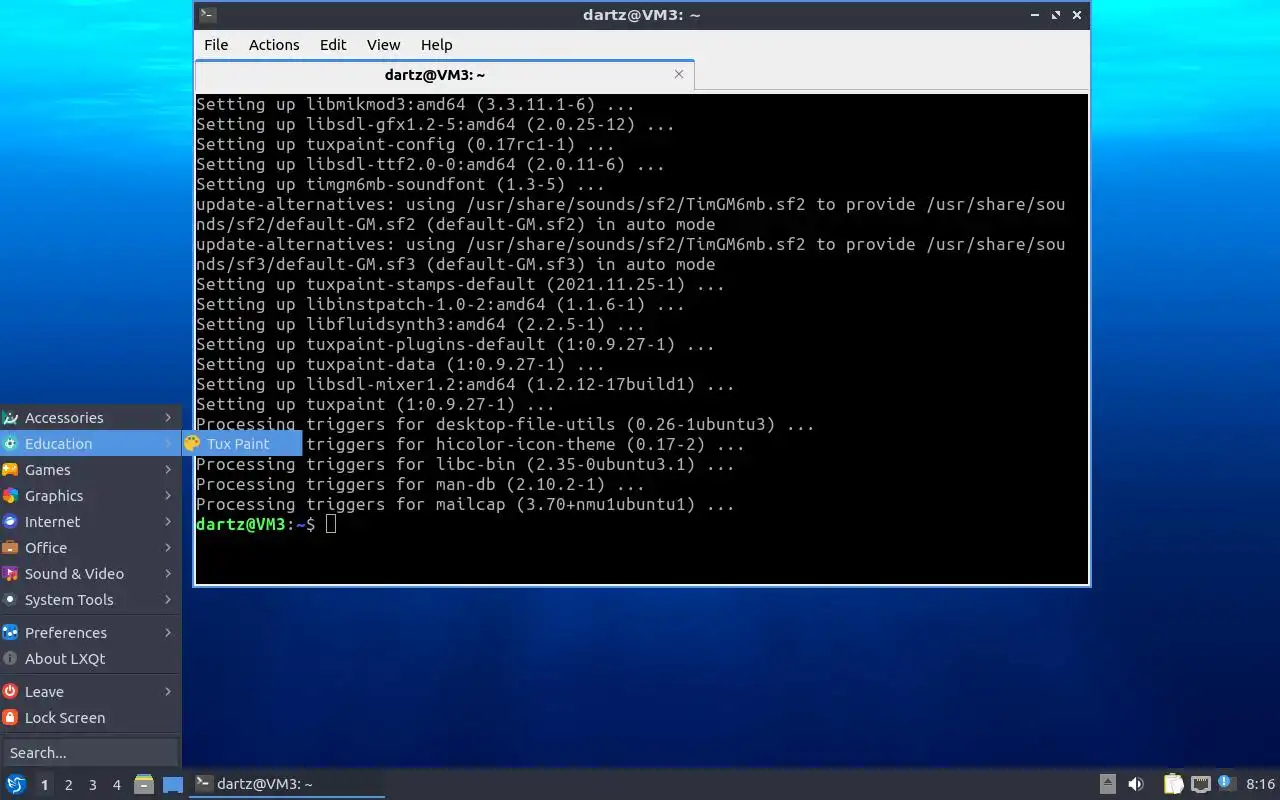Click the wired network tray icon
This screenshot has height=800, width=1280.
point(1201,784)
